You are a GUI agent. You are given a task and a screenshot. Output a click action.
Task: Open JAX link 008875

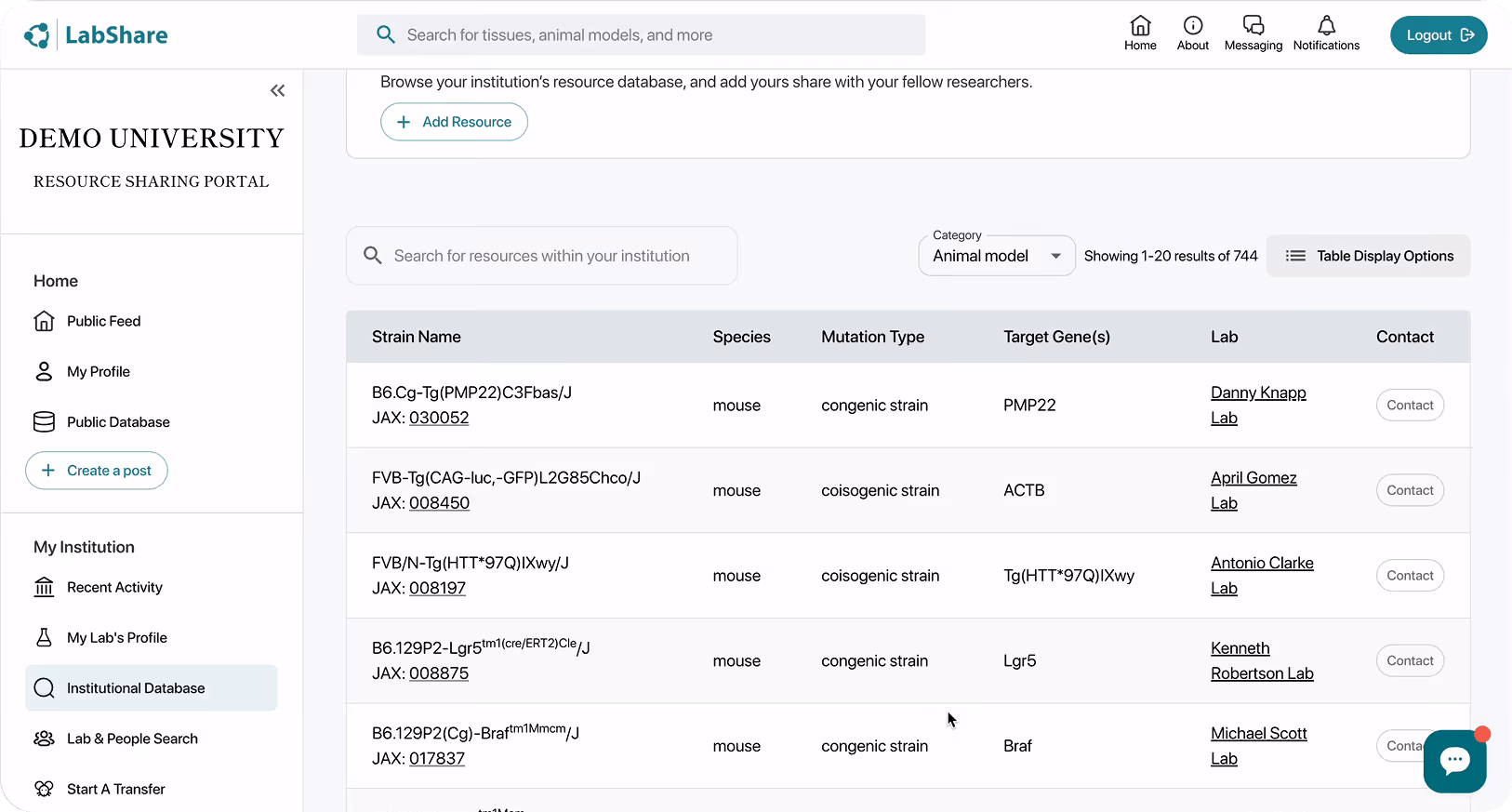(x=439, y=673)
